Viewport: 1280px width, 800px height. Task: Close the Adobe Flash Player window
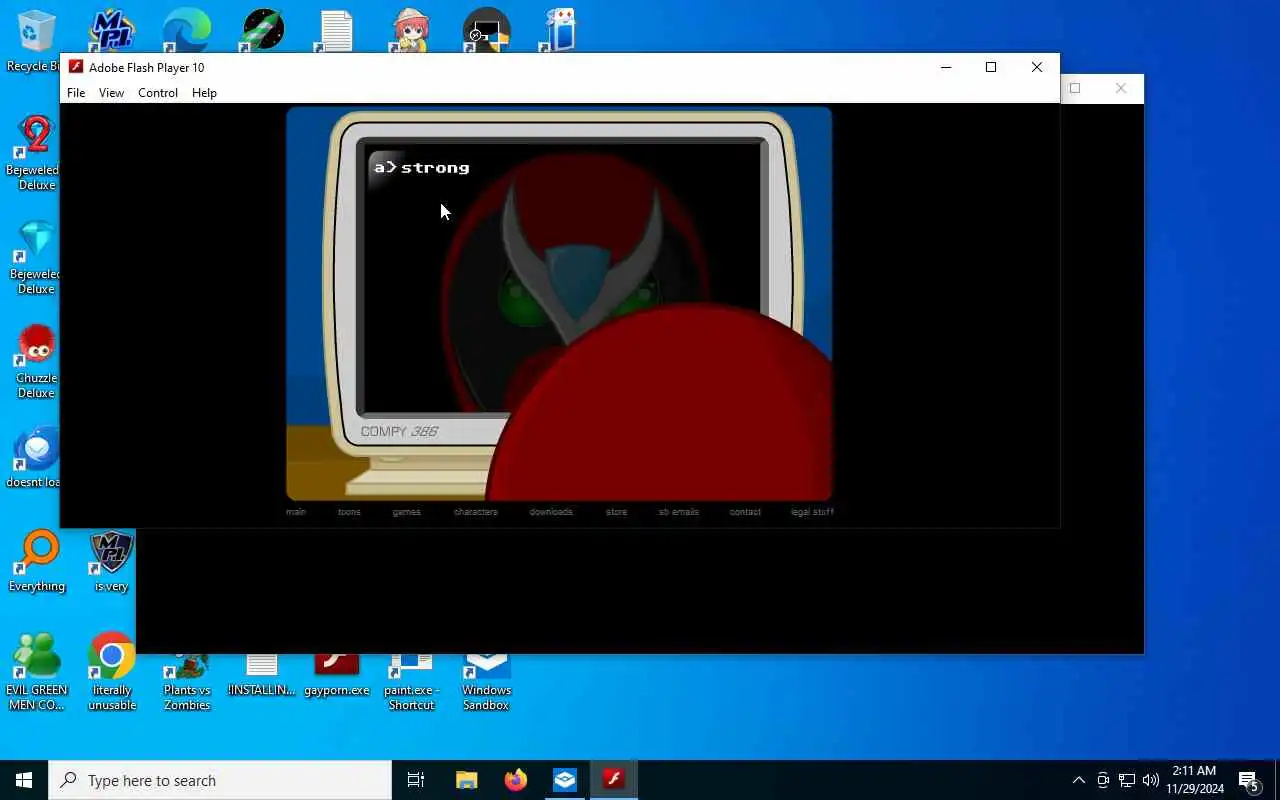click(1037, 67)
